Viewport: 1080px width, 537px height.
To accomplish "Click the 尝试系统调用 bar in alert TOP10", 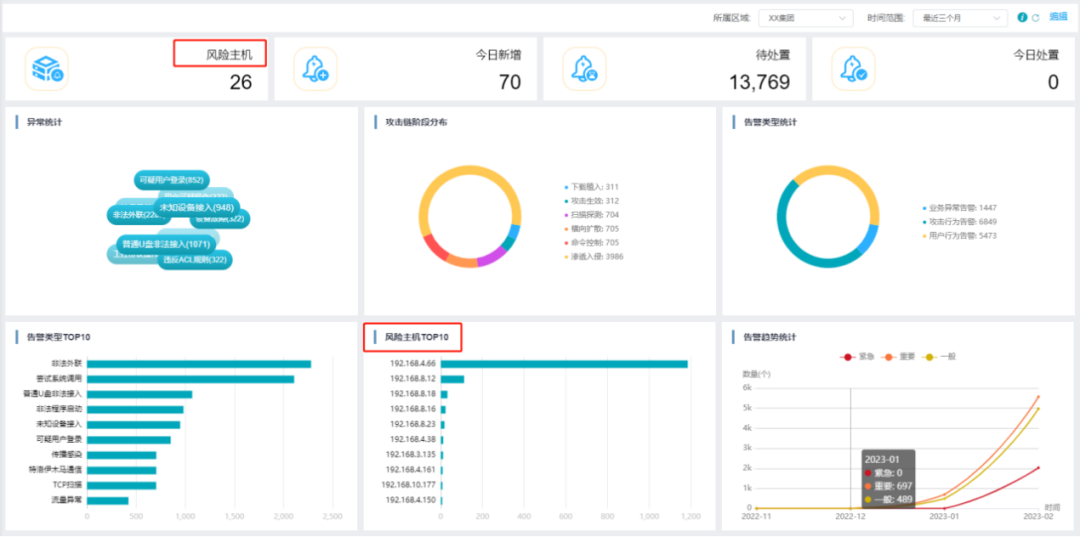I will pyautogui.click(x=191, y=379).
